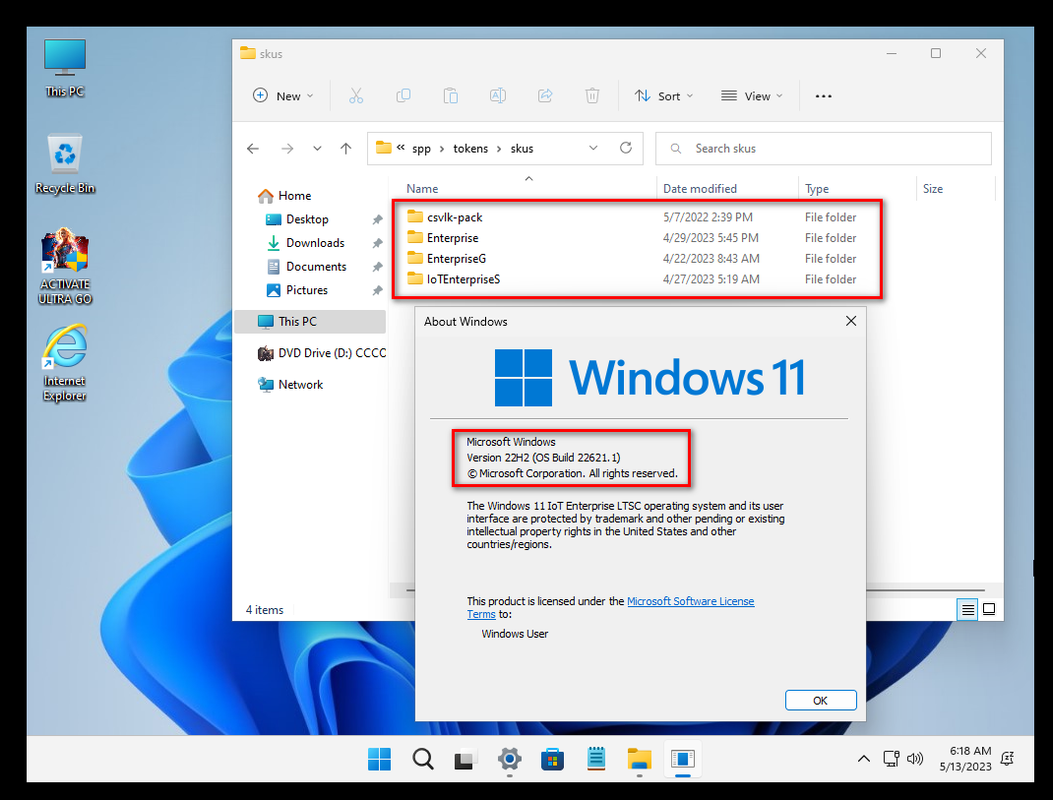Sort by the Size column header
Screen dimensions: 1053x800
click(932, 189)
